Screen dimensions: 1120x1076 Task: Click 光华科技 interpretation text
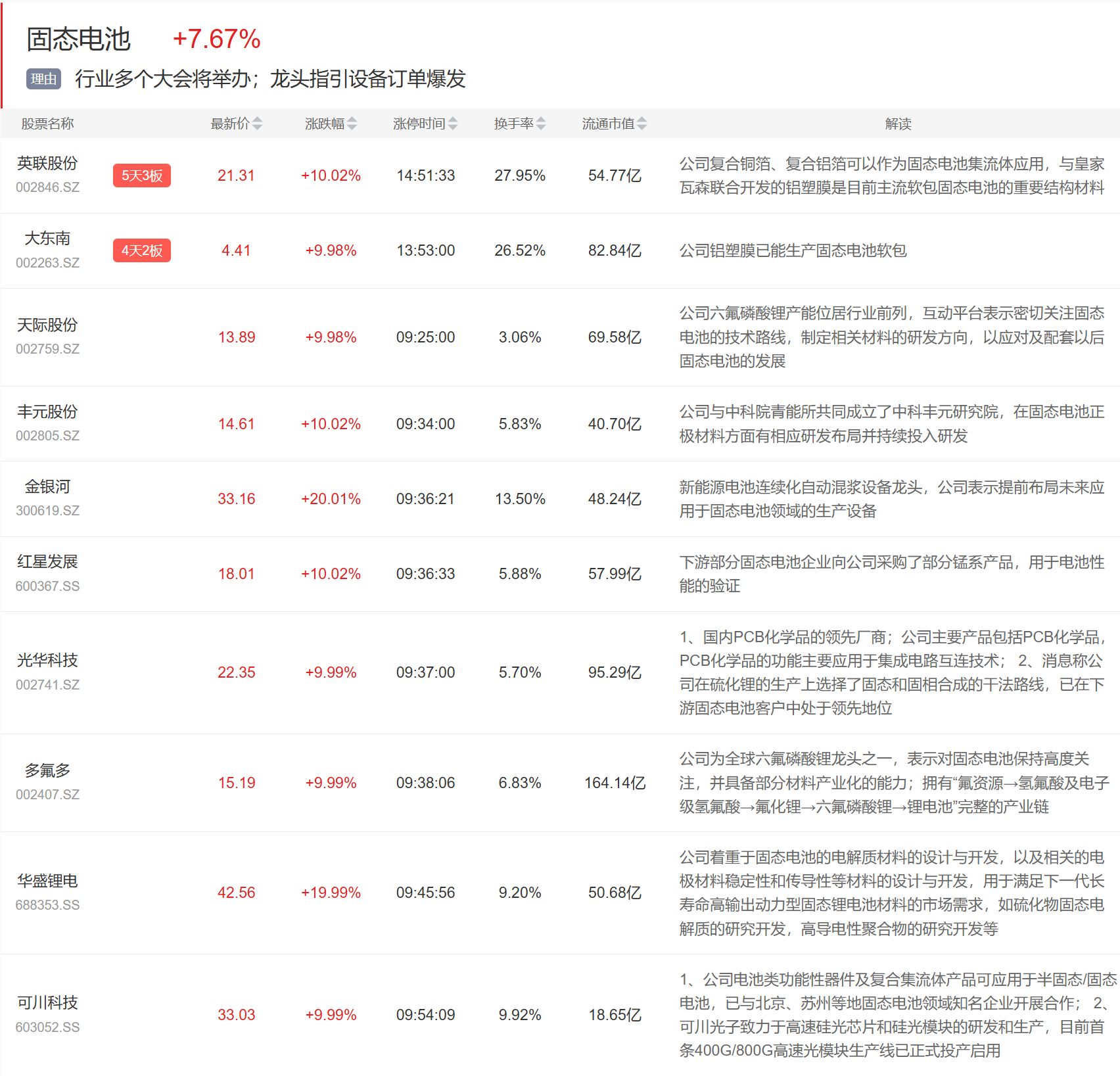tap(891, 672)
